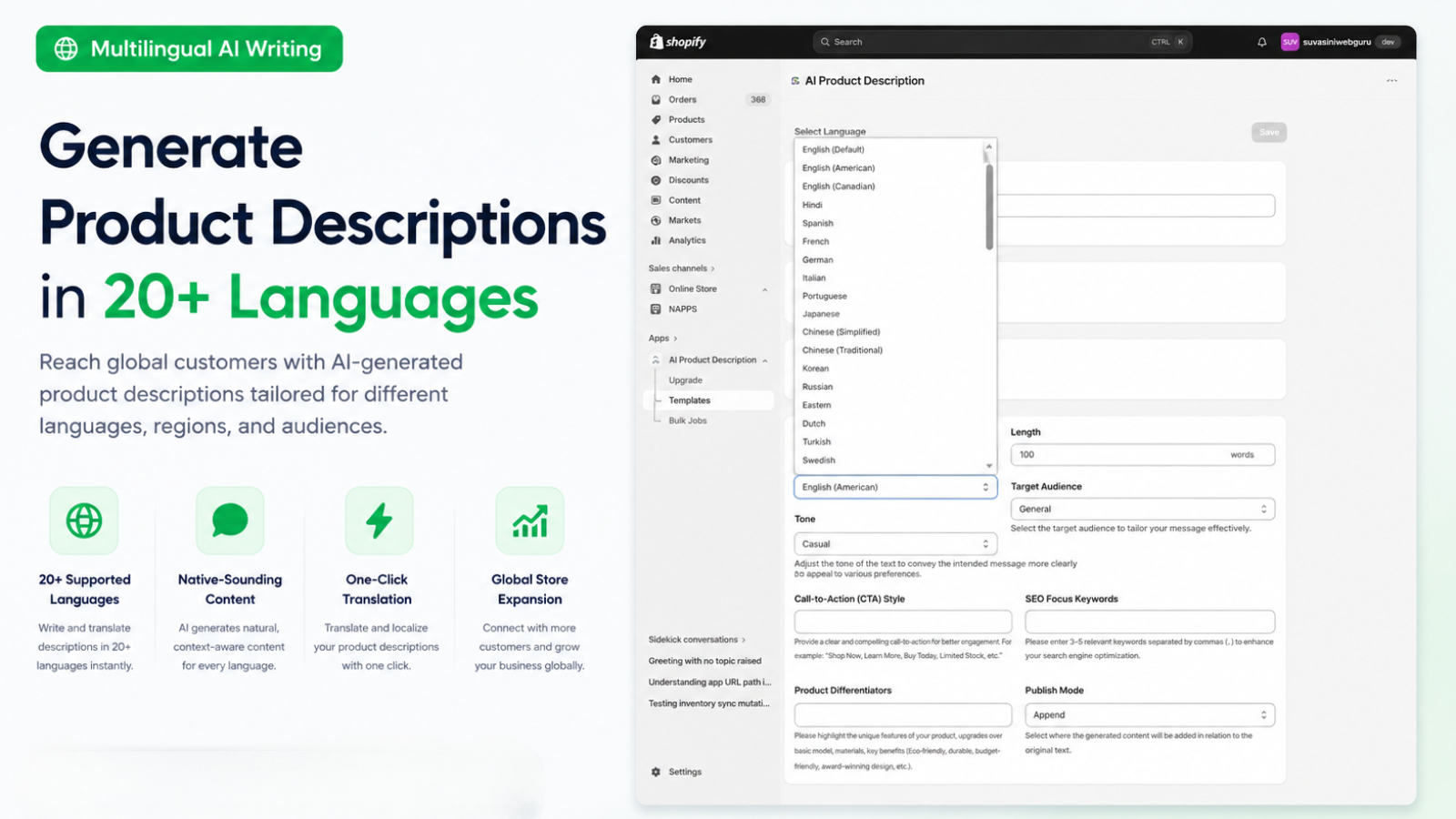
Task: Click the Product Differentiators input
Action: pos(903,714)
